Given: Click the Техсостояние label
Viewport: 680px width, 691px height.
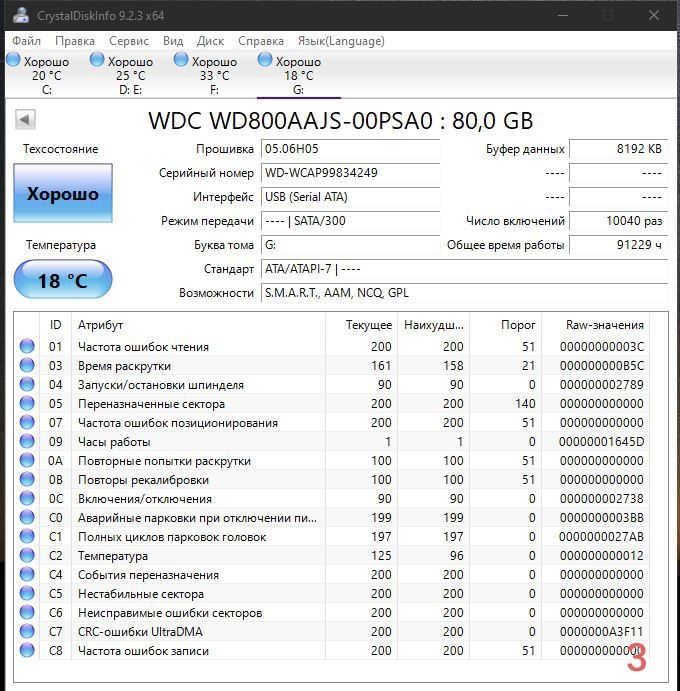Looking at the screenshot, I should point(60,149).
